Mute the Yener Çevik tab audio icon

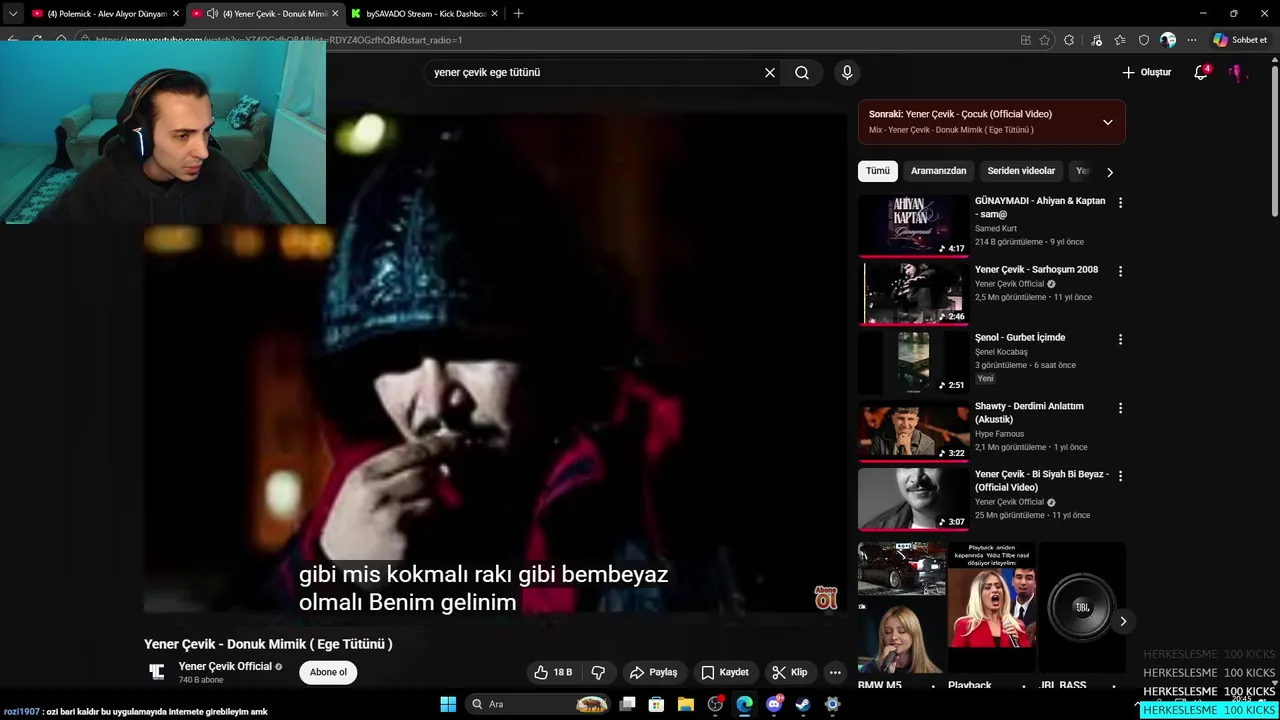(x=212, y=14)
